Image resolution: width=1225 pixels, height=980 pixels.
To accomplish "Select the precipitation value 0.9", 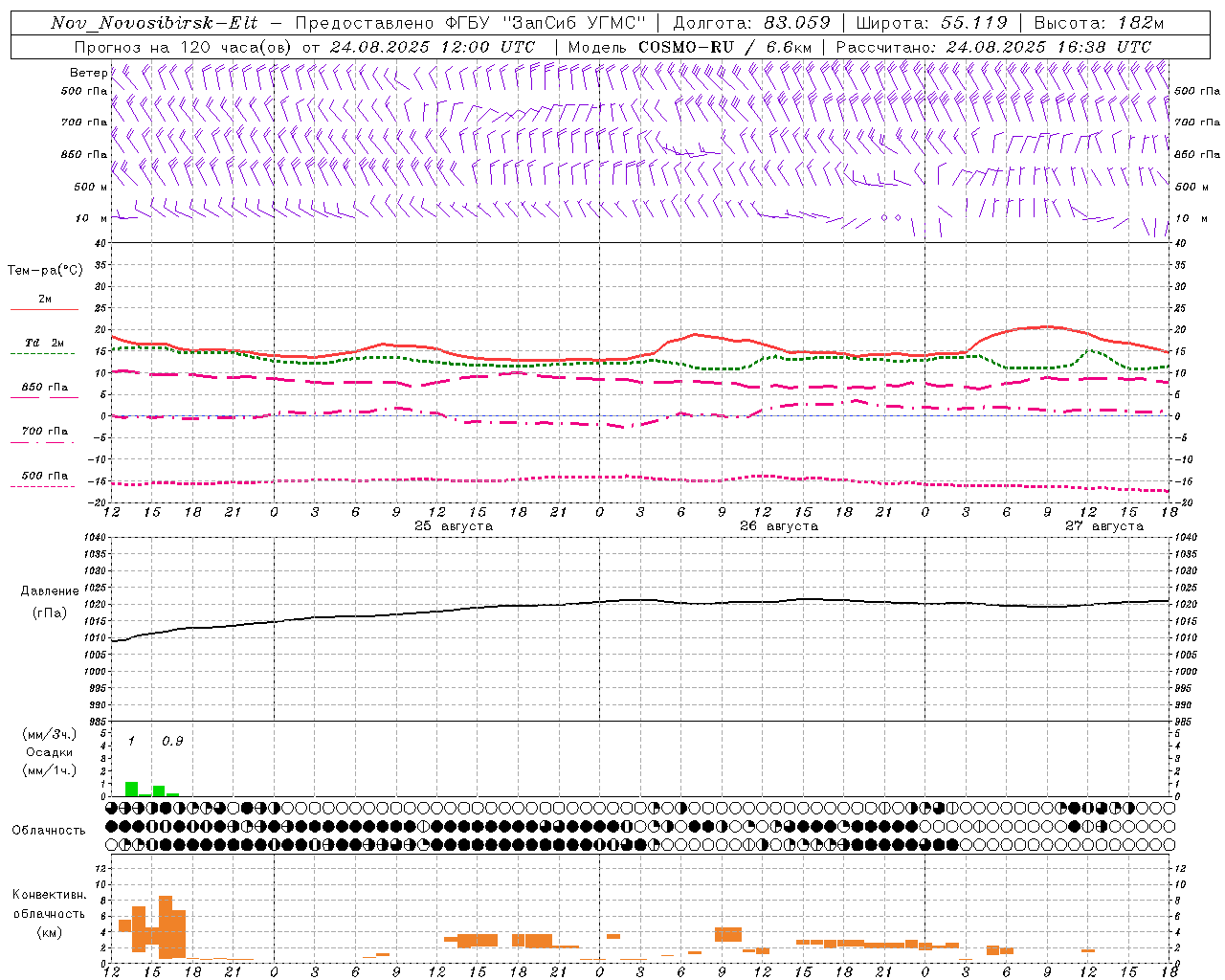I will pos(172,742).
